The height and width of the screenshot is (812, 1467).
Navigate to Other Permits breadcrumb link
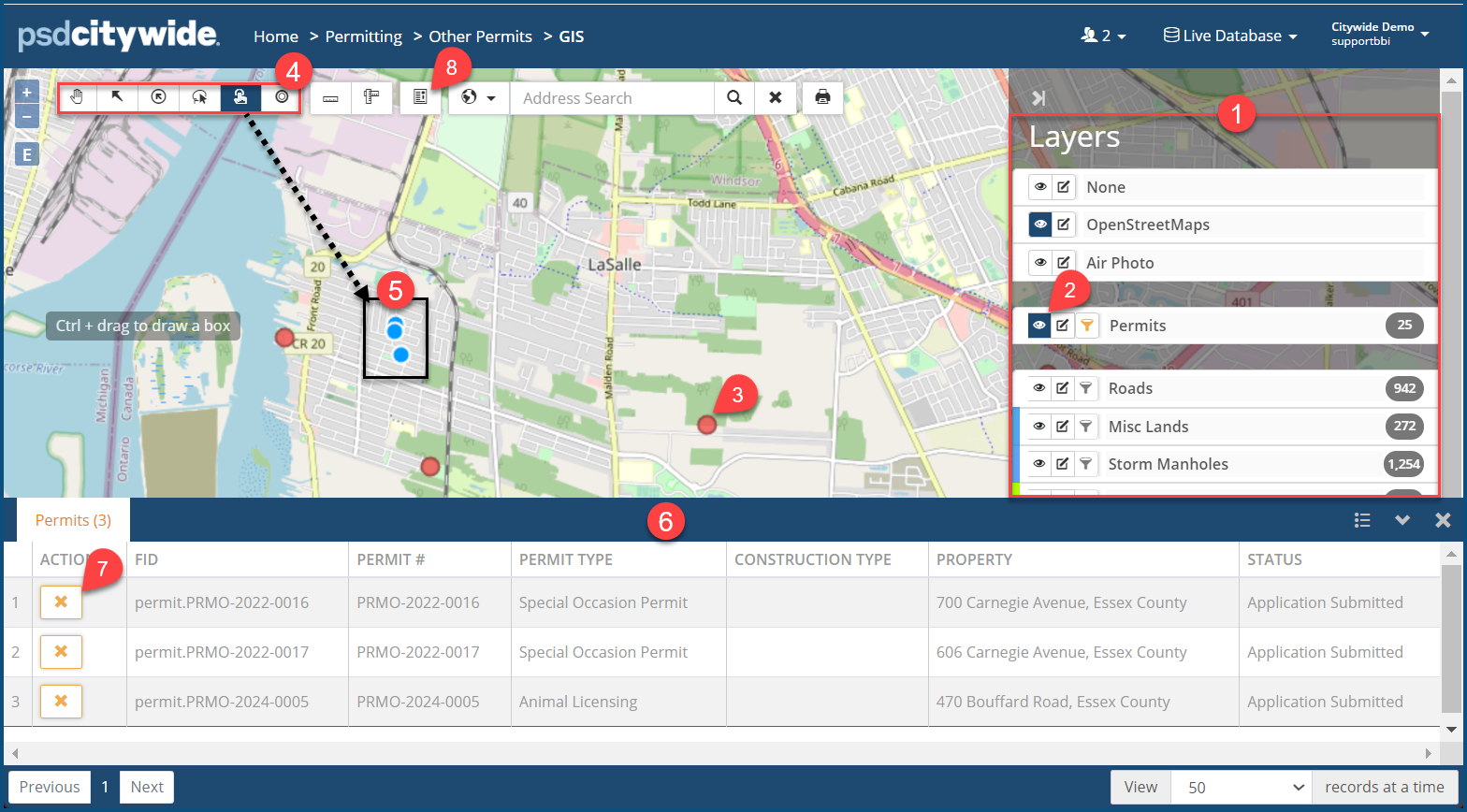[x=480, y=36]
